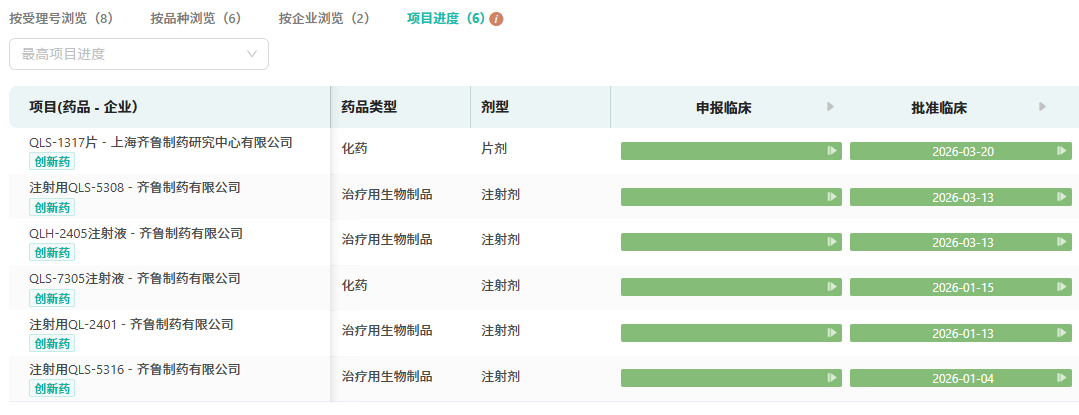This screenshot has width=1079, height=415.
Task: Click 化药 cell in QLS-1317片 row
Action: tap(354, 148)
